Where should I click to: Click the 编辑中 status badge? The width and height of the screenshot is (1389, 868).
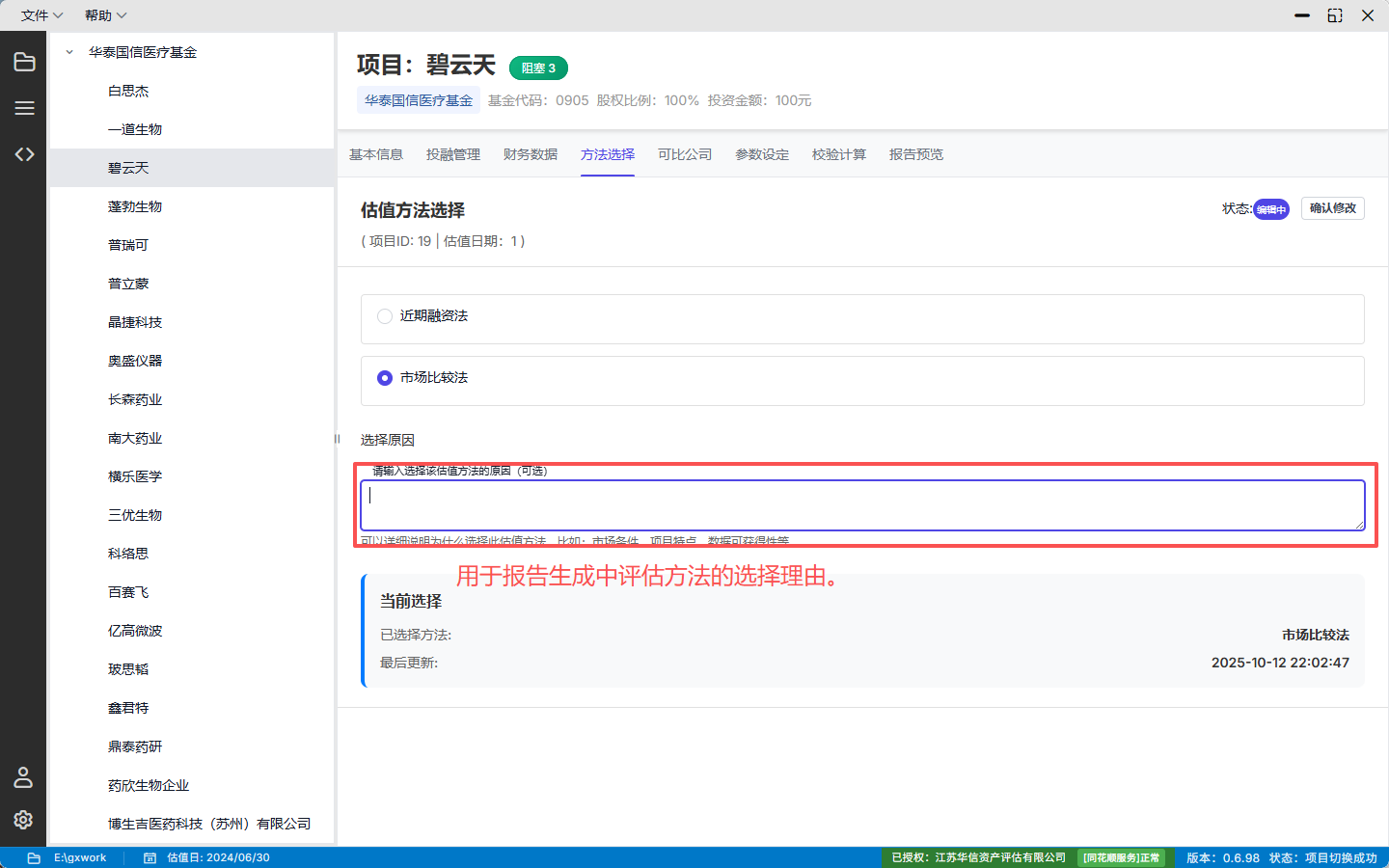(1271, 209)
